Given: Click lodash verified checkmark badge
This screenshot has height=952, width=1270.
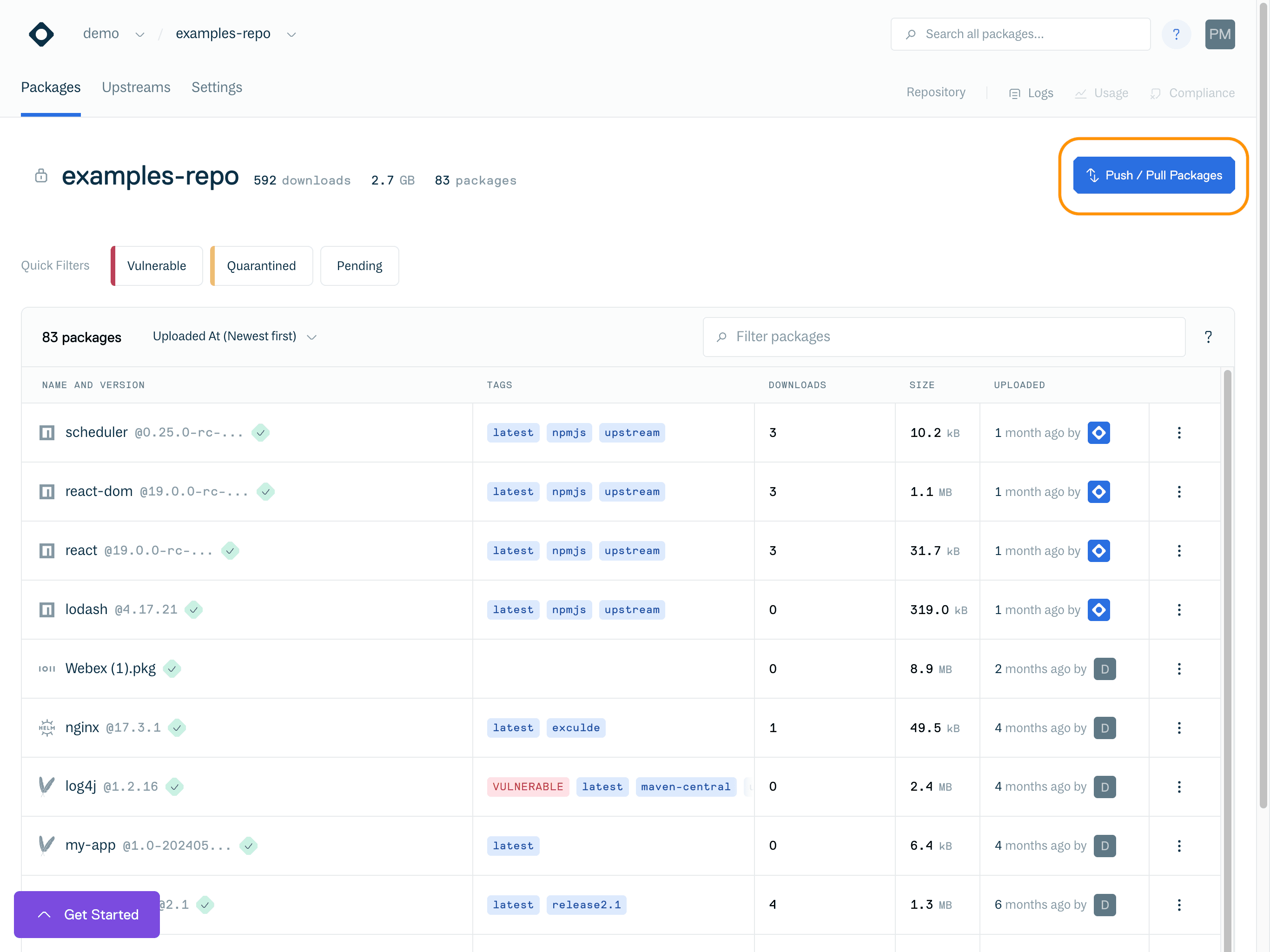Looking at the screenshot, I should pyautogui.click(x=193, y=610).
